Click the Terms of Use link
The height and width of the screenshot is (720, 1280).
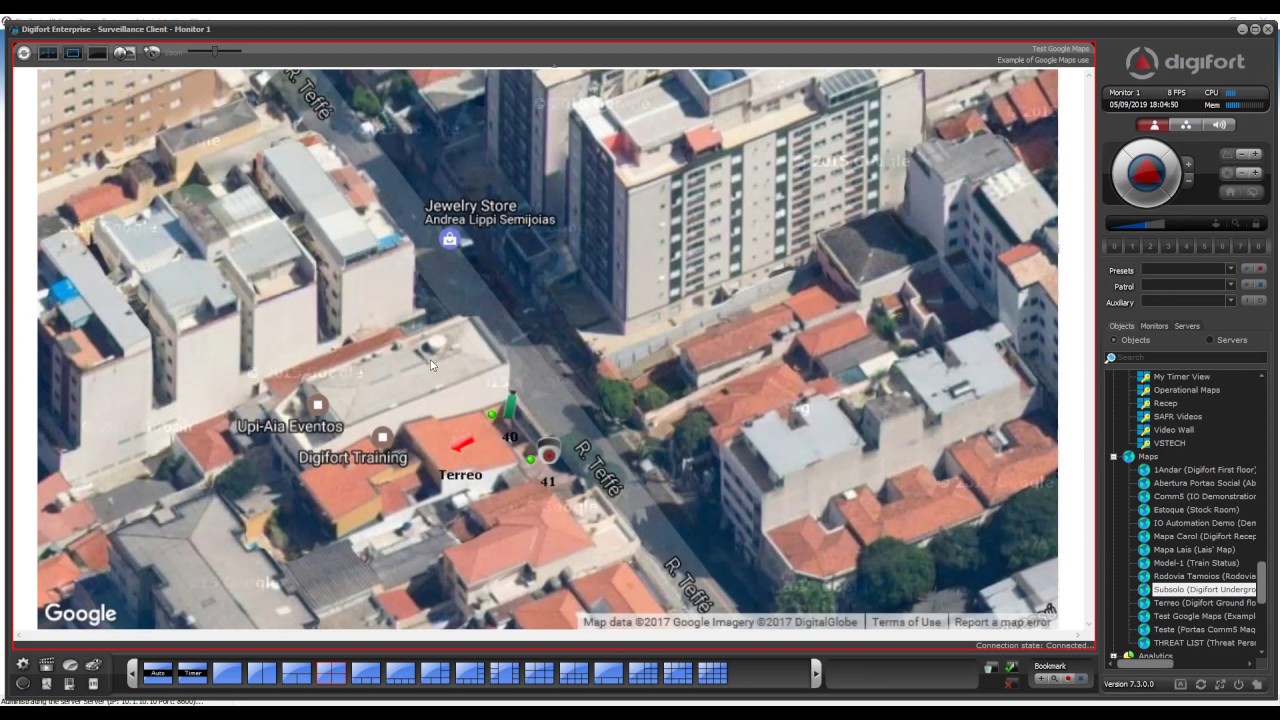click(x=906, y=622)
